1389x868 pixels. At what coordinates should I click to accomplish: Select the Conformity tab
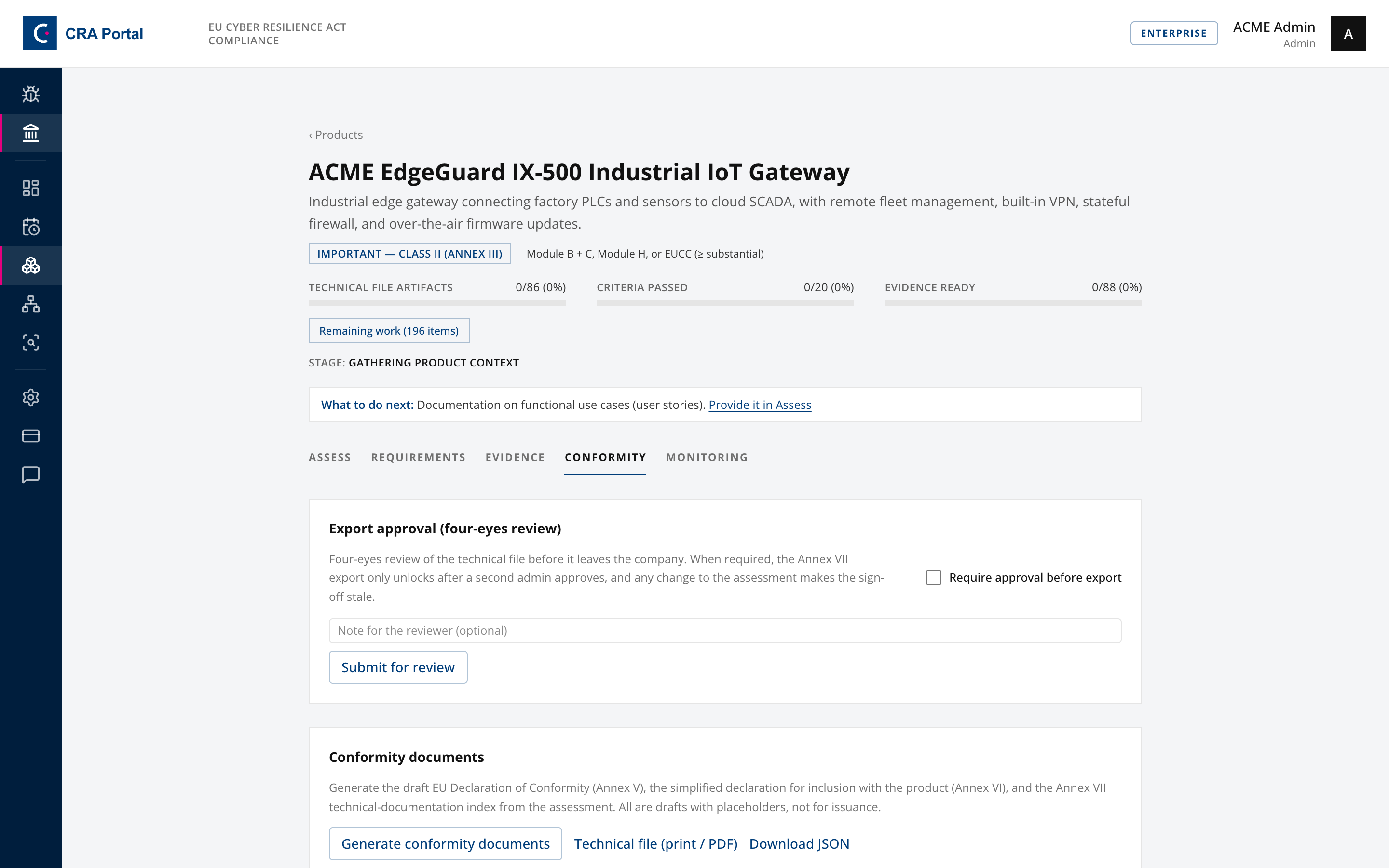pos(606,458)
